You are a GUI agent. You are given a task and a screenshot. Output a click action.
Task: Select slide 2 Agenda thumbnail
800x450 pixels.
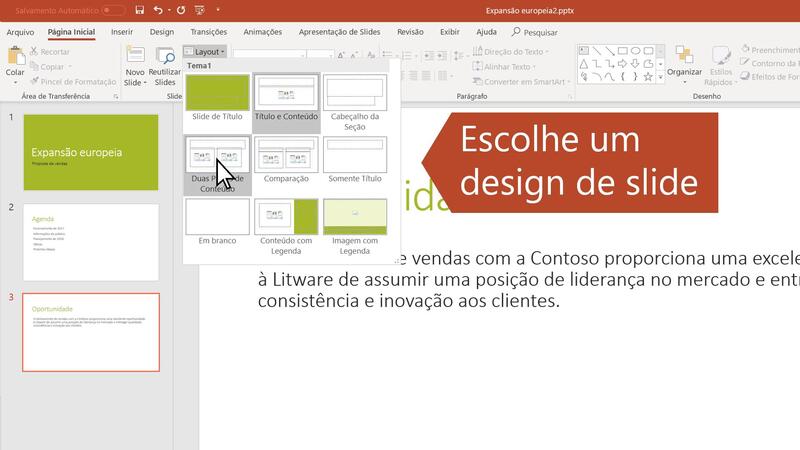click(90, 242)
